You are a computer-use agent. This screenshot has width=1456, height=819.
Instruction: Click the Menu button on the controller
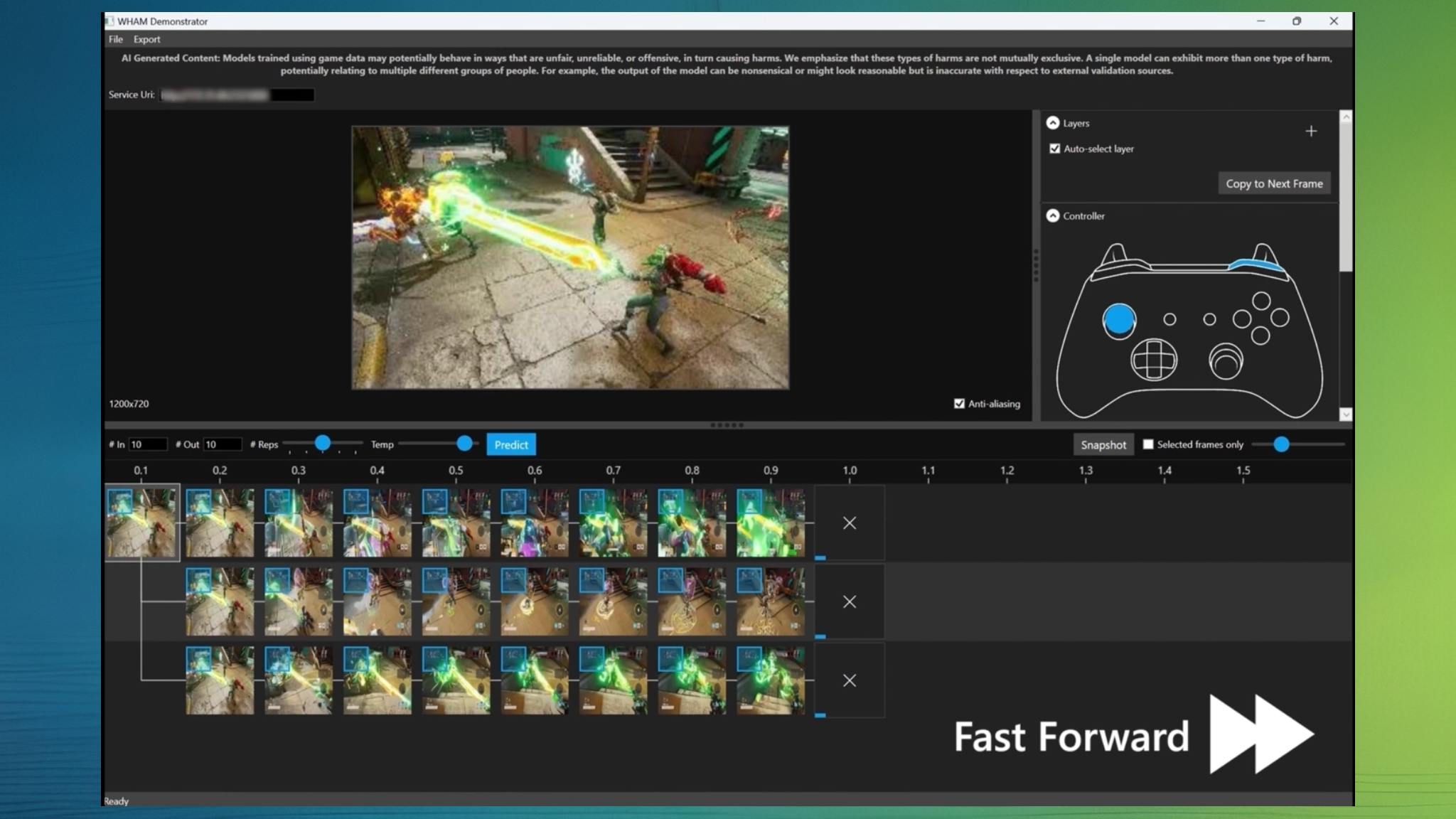coord(1209,319)
